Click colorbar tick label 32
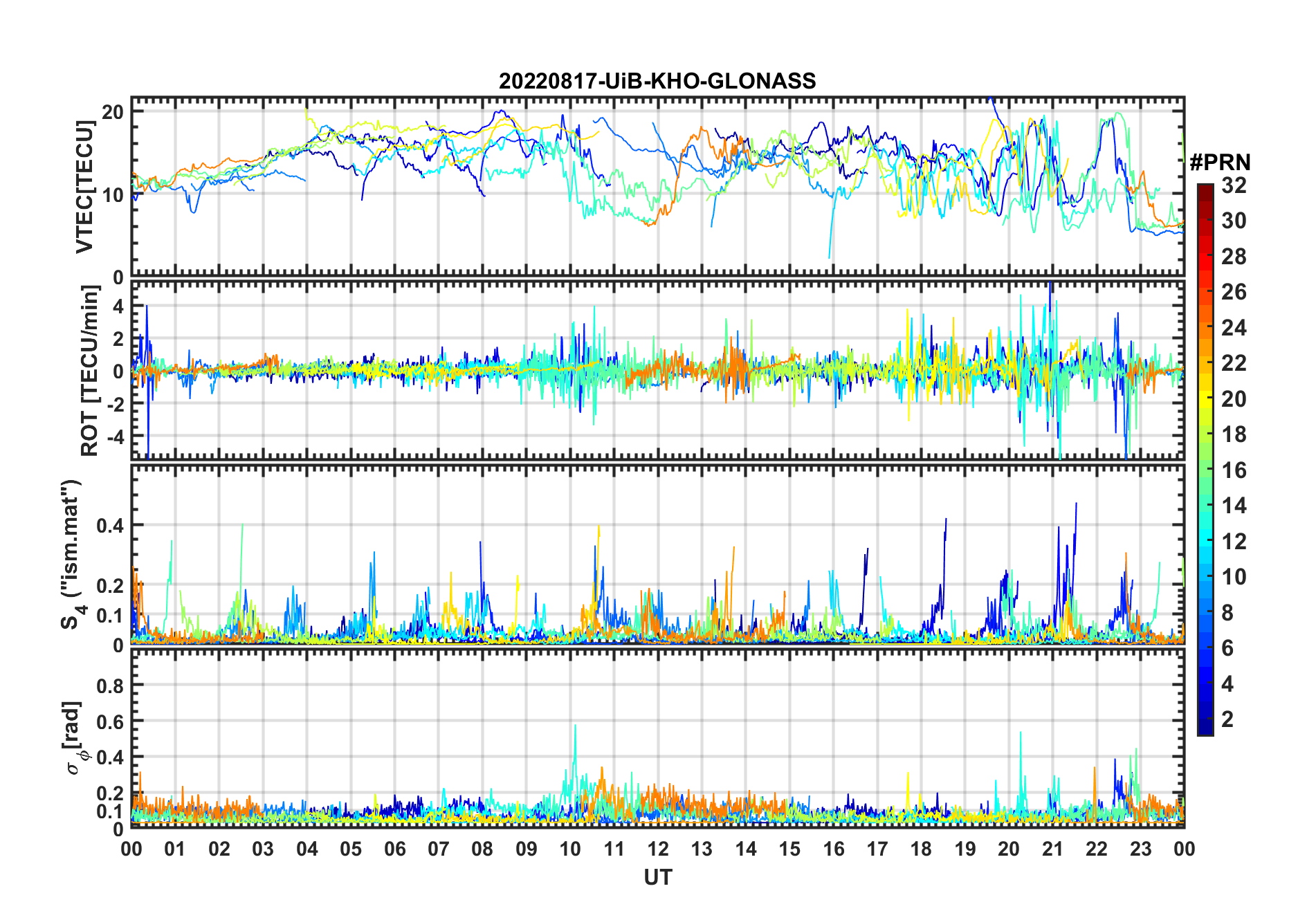This screenshot has width=1316, height=920. pos(1234,185)
